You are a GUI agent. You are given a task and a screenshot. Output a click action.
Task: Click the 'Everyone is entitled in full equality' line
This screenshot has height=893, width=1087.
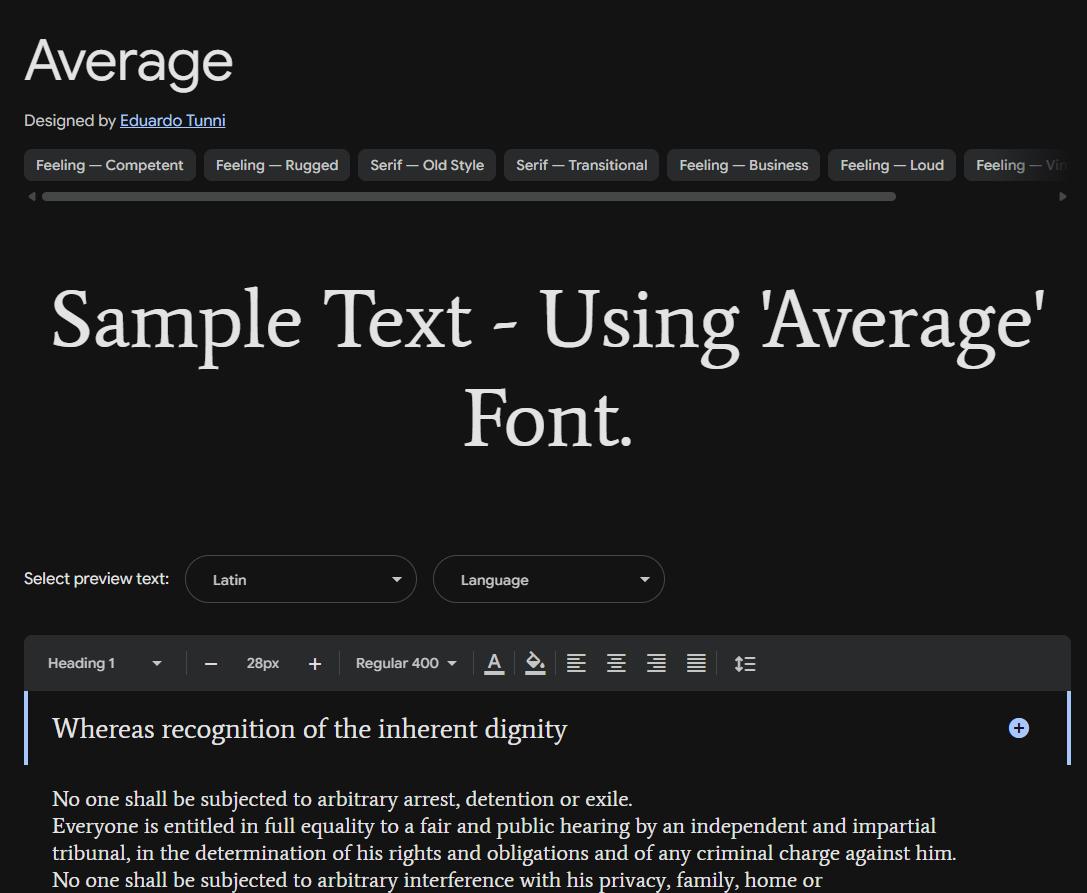coord(494,826)
